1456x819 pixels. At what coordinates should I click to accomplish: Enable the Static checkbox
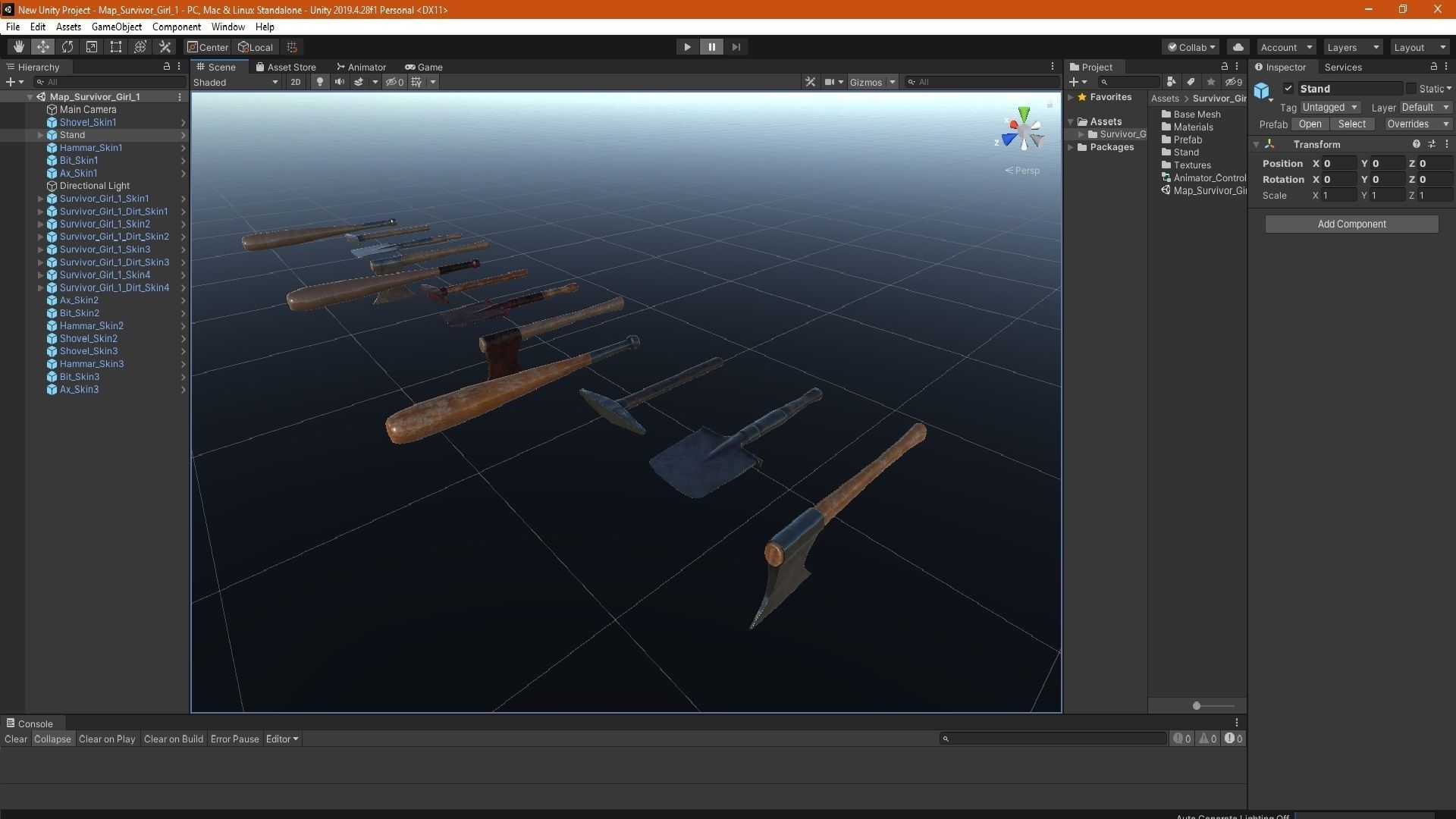click(1410, 89)
